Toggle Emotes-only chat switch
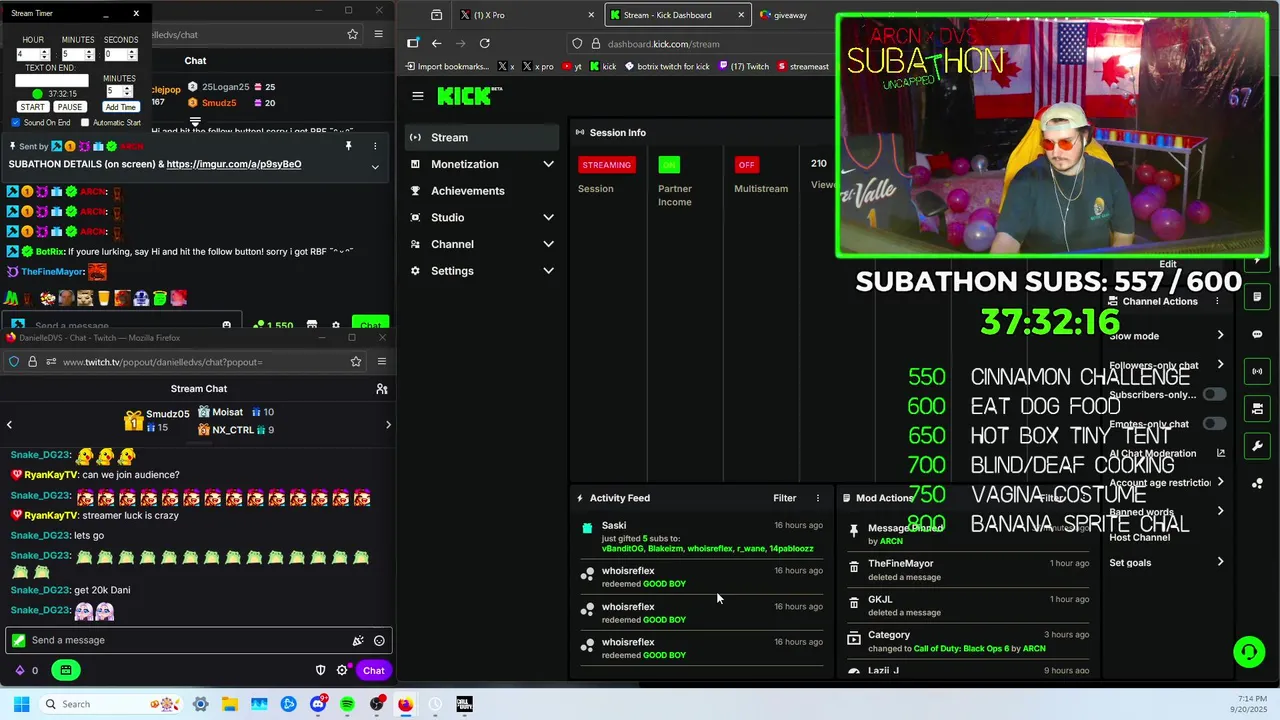The image size is (1280, 720). click(x=1215, y=424)
